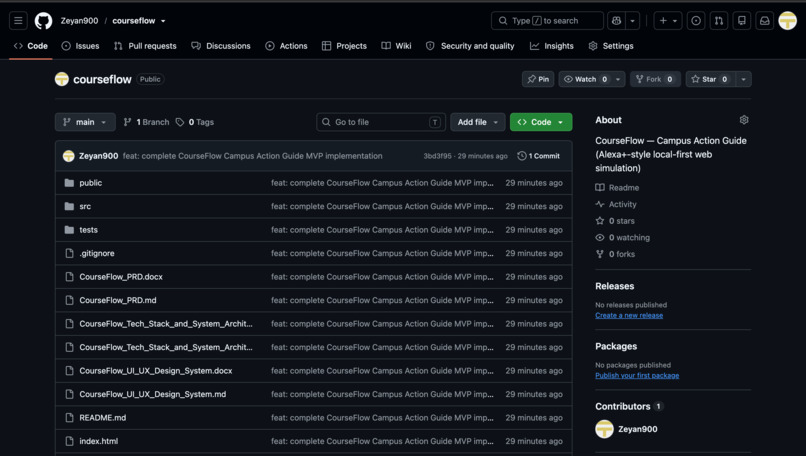Viewport: 806px width, 456px height.
Task: Expand the Copilot dropdown arrow
Action: (x=633, y=21)
